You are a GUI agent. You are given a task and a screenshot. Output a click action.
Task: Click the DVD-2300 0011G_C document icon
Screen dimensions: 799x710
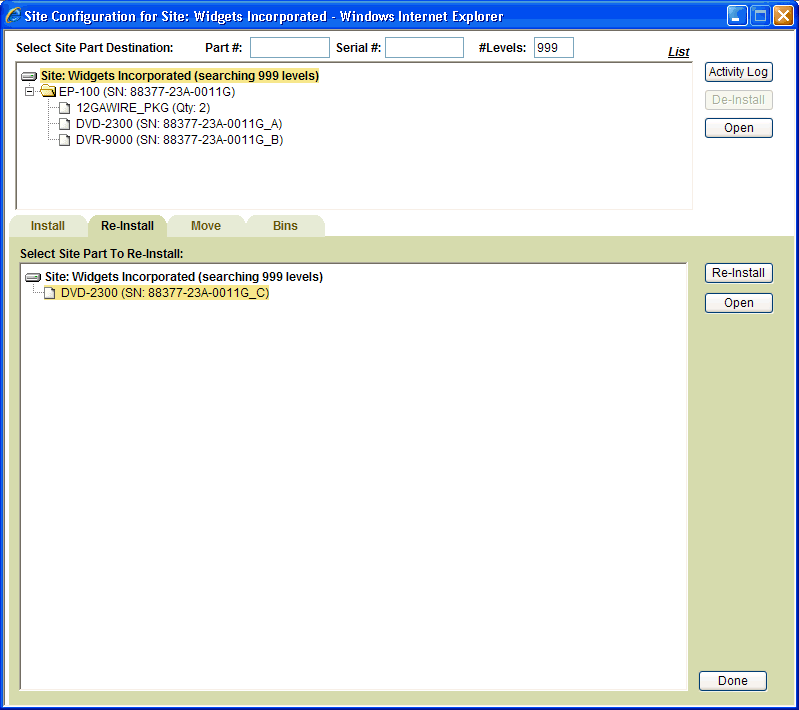[50, 293]
